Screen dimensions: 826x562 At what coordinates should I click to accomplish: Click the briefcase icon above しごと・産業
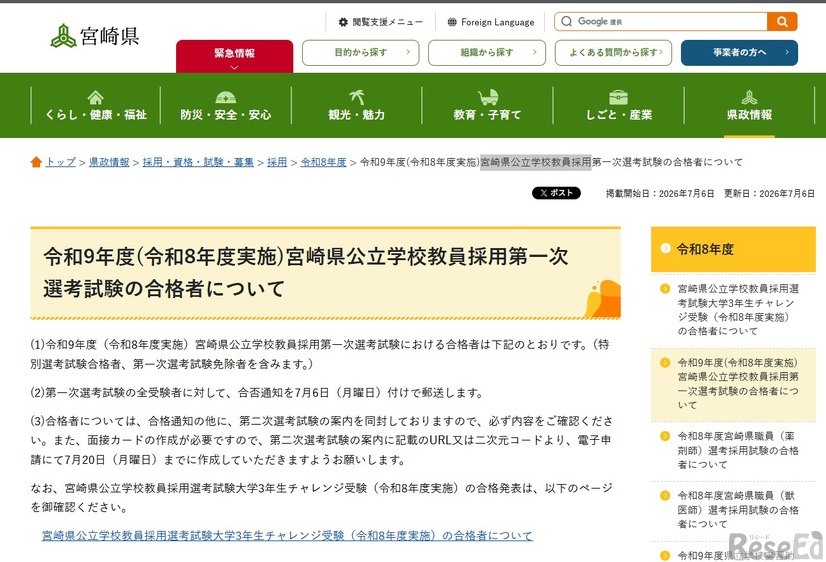[618, 97]
